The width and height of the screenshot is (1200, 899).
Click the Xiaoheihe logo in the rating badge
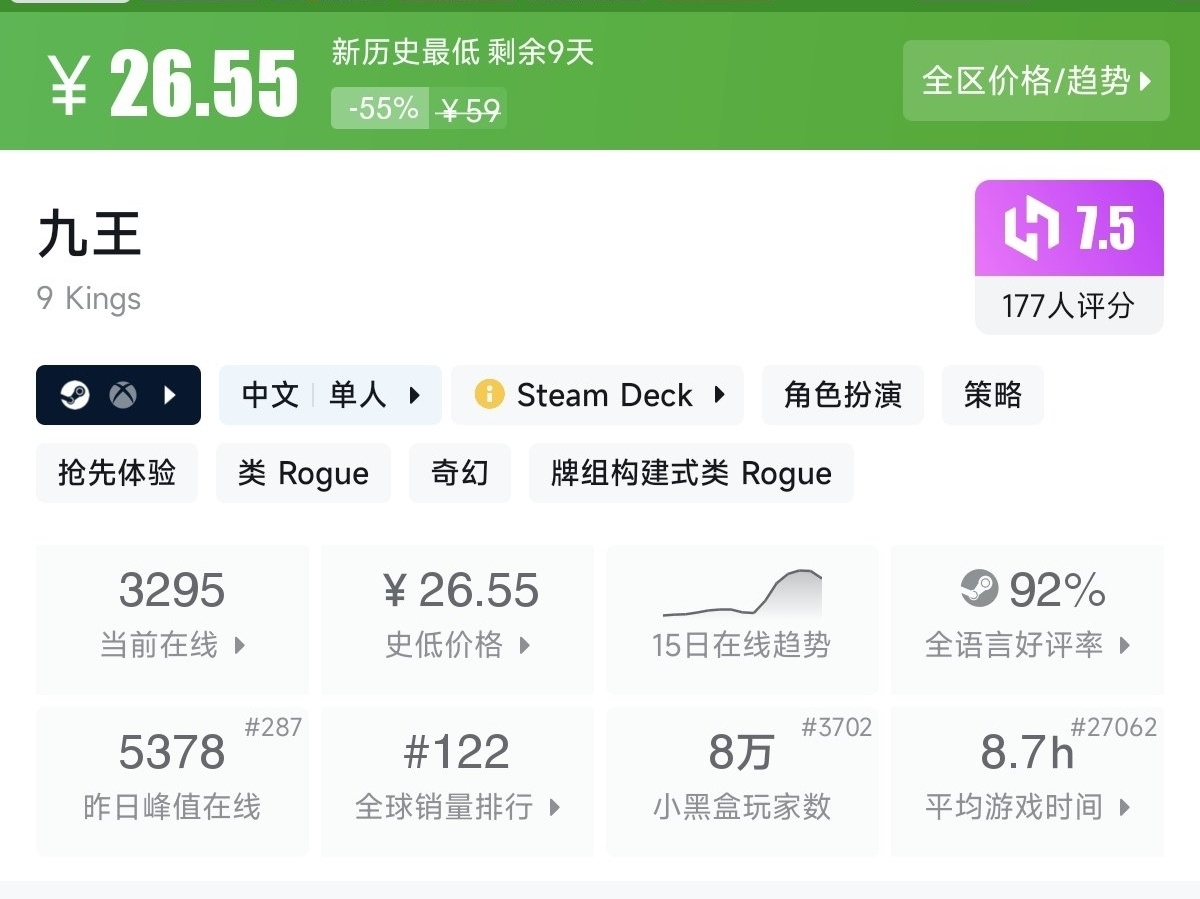click(x=1031, y=229)
